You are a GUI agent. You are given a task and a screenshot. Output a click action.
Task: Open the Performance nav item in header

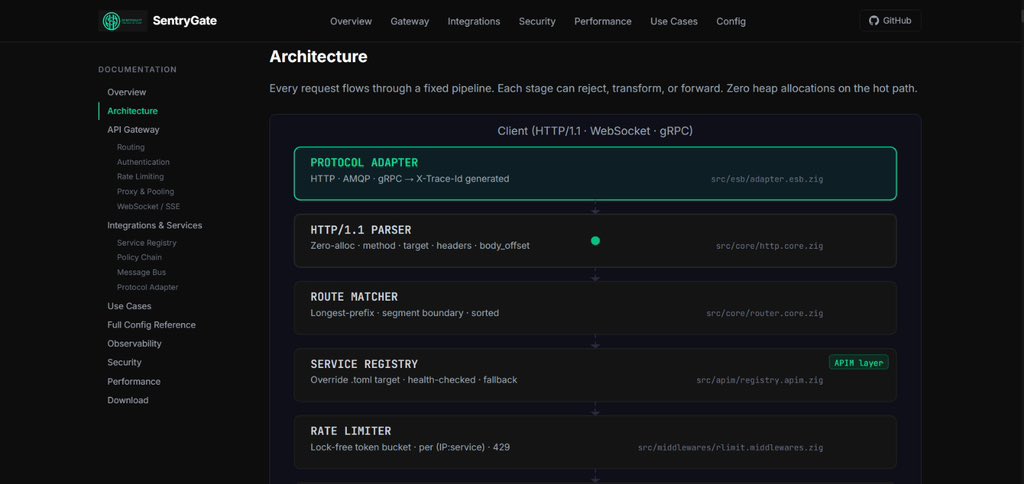tap(603, 22)
